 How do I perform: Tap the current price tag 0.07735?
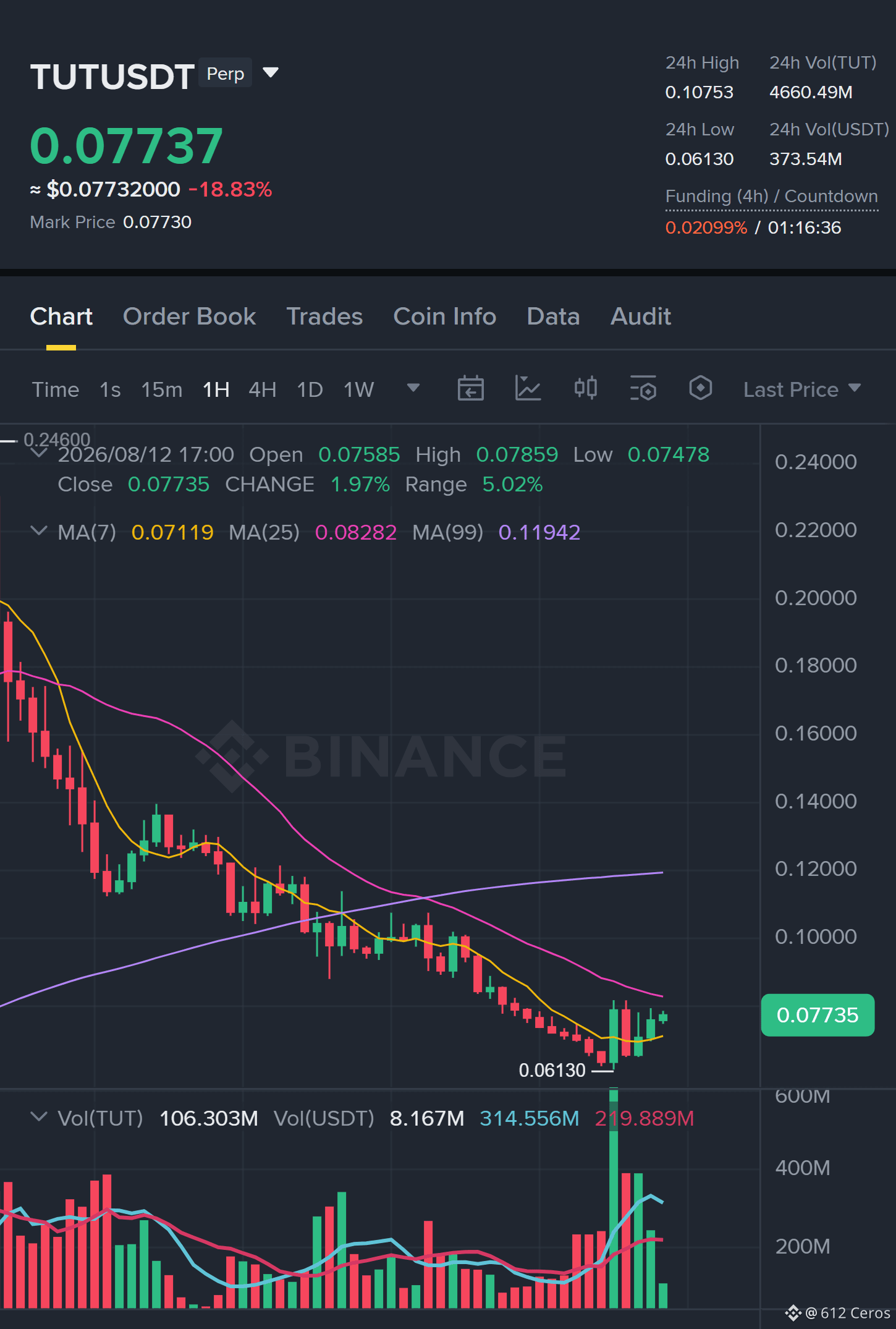coord(818,1015)
